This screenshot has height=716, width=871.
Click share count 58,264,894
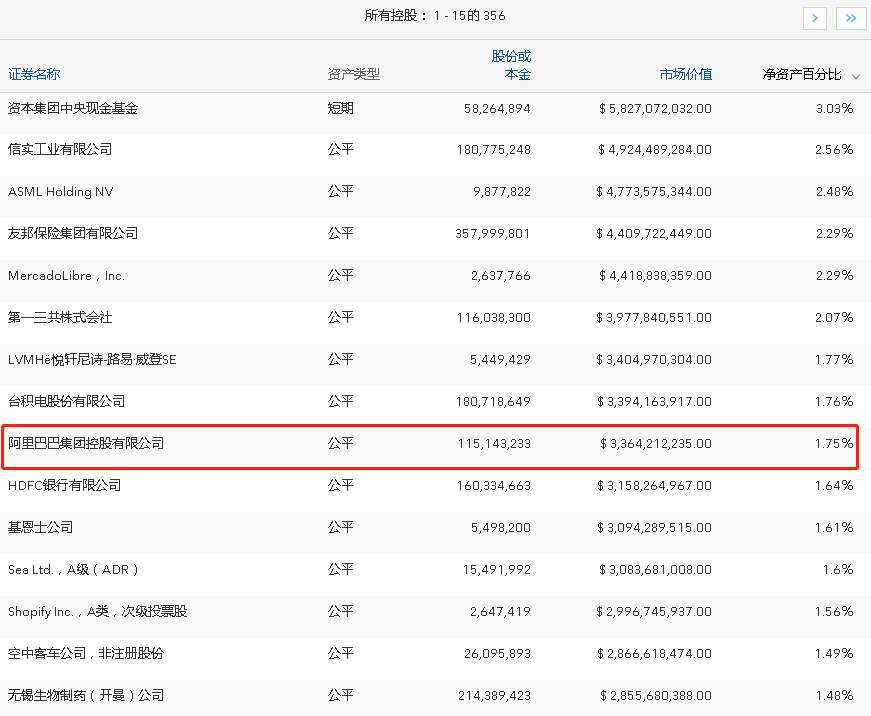[x=497, y=108]
